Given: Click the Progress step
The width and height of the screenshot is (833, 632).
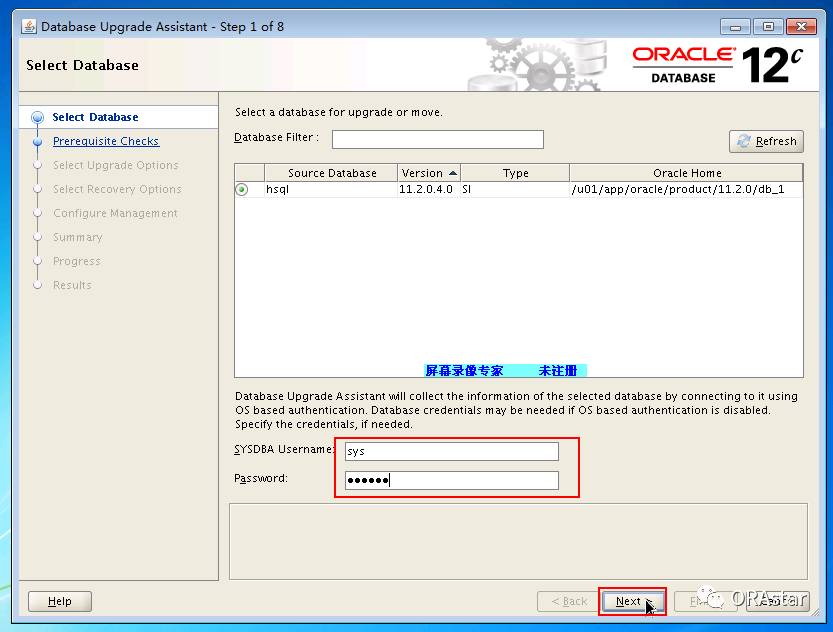Looking at the screenshot, I should coord(76,261).
